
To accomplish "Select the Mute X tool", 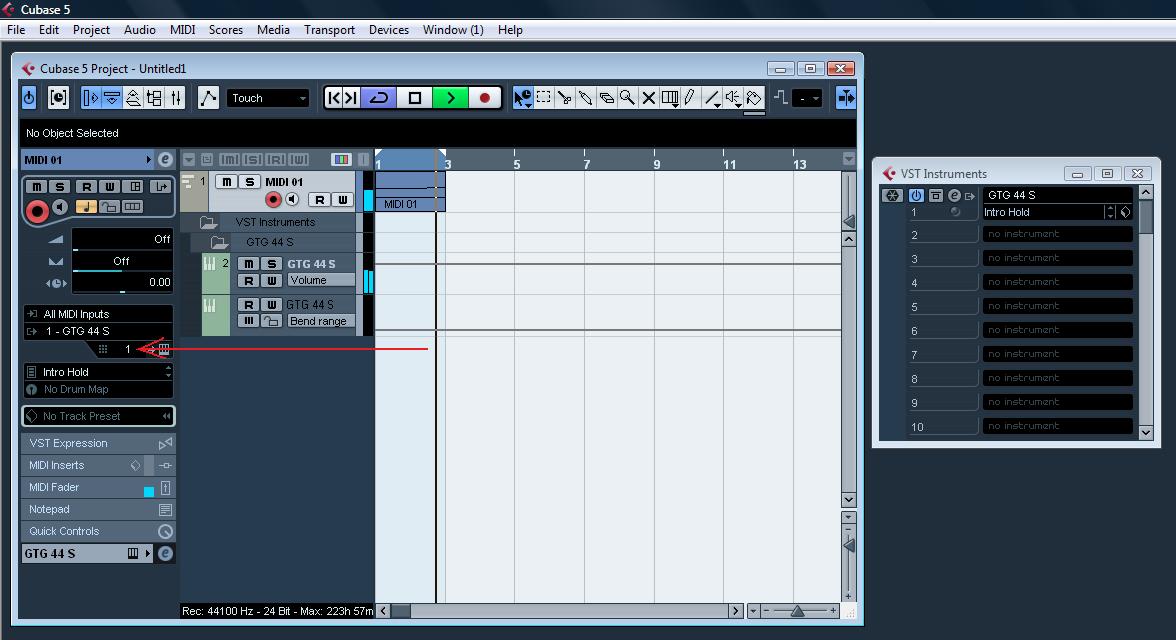I will click(x=648, y=98).
